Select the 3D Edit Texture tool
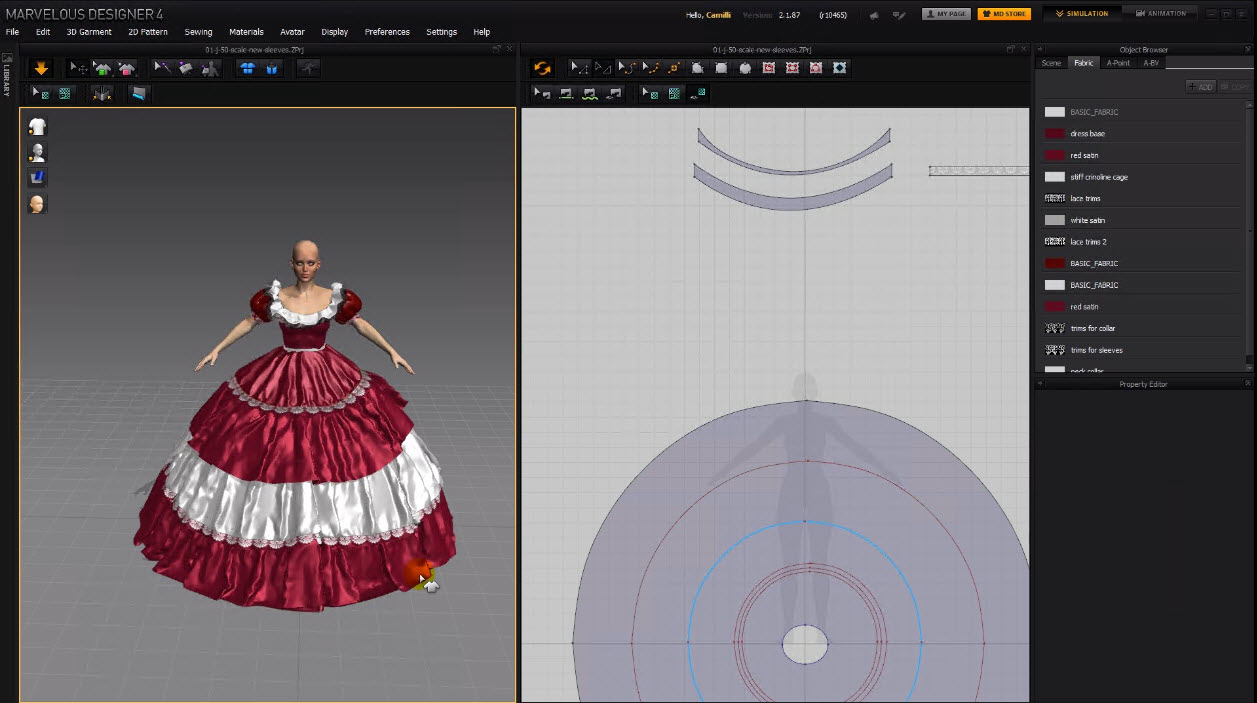The width and height of the screenshot is (1257, 703). point(41,93)
